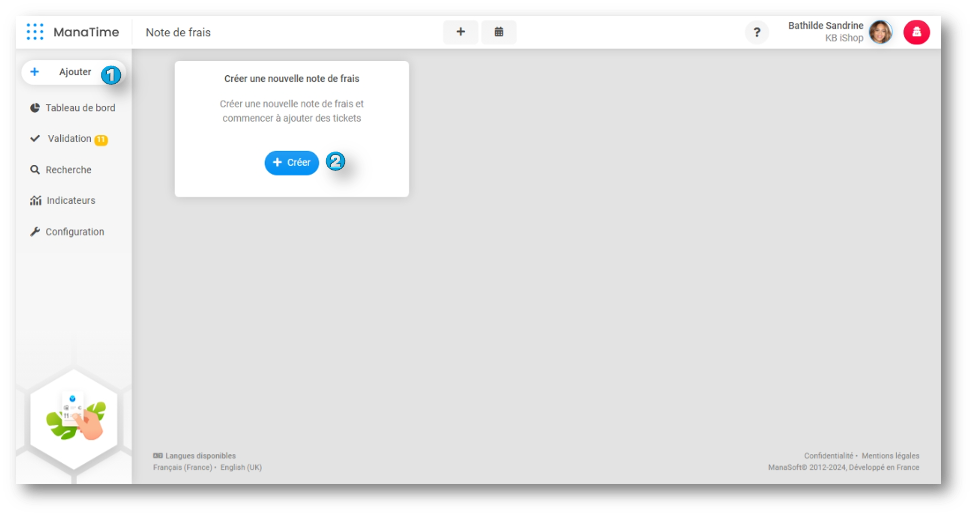Viewport: 972px width, 515px height.
Task: Click the pie chart icon for Tableau de bord
Action: point(35,108)
